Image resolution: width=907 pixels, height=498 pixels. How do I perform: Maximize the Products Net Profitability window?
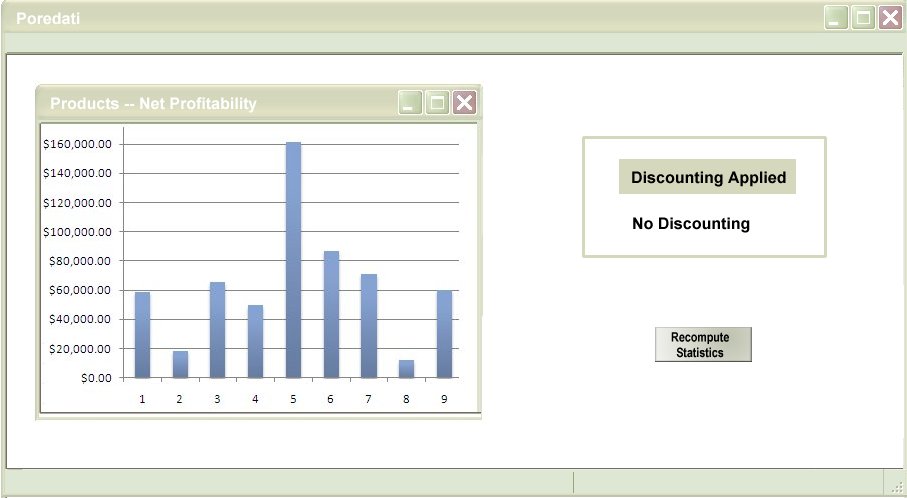tap(437, 103)
